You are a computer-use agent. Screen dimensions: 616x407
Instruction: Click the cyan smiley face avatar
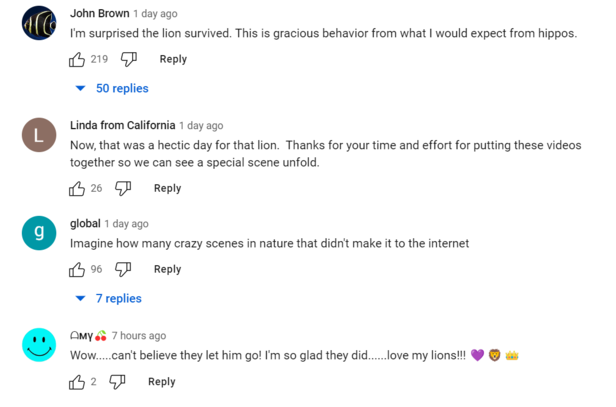(38, 346)
